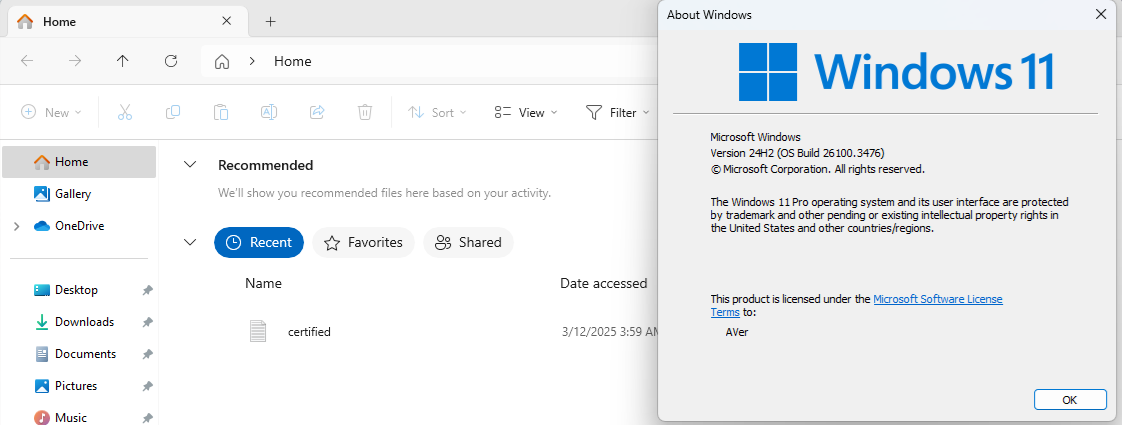Click the pin icon next to Pictures

pos(147,386)
